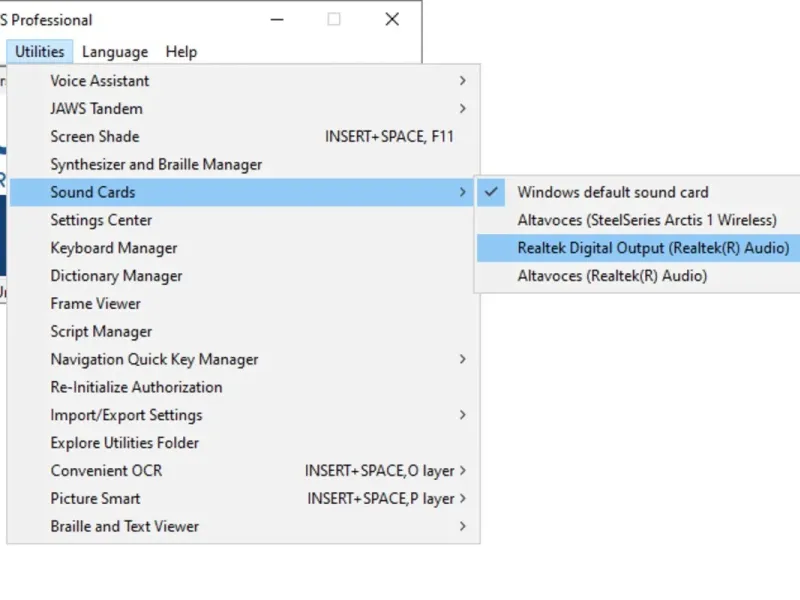Viewport: 800px width, 600px height.
Task: Open Synthesizer and Braille Manager
Action: click(x=156, y=165)
